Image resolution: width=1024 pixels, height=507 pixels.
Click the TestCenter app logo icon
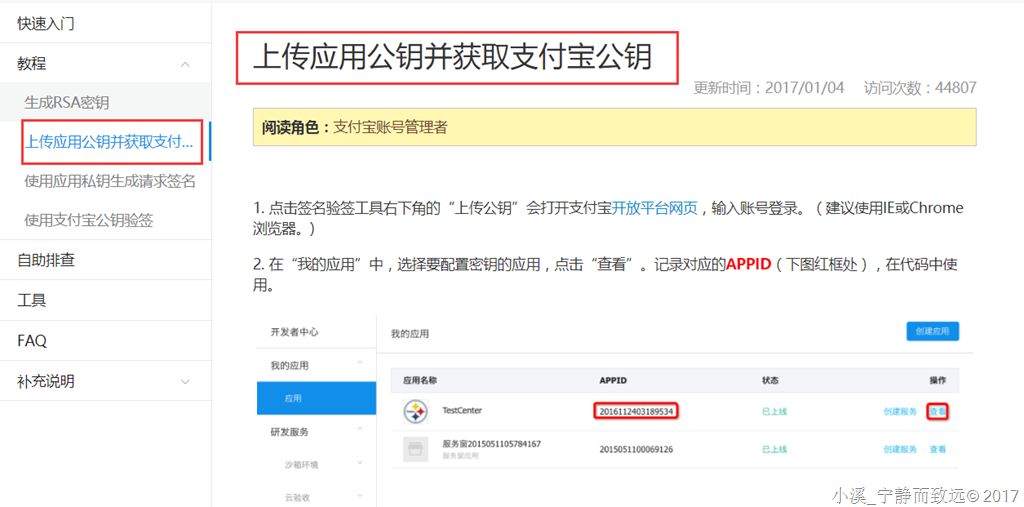(x=415, y=412)
